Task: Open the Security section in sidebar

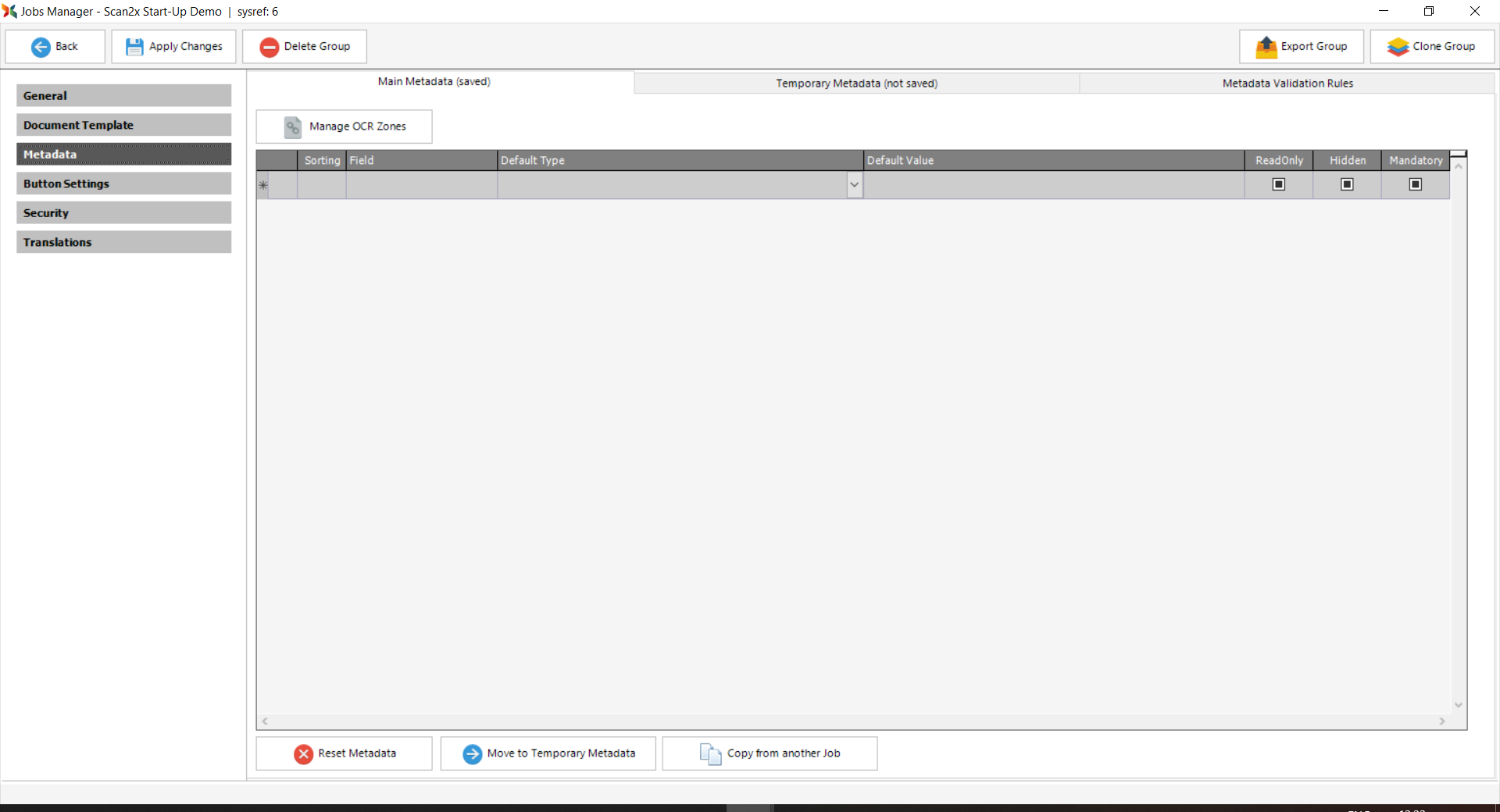Action: (123, 213)
